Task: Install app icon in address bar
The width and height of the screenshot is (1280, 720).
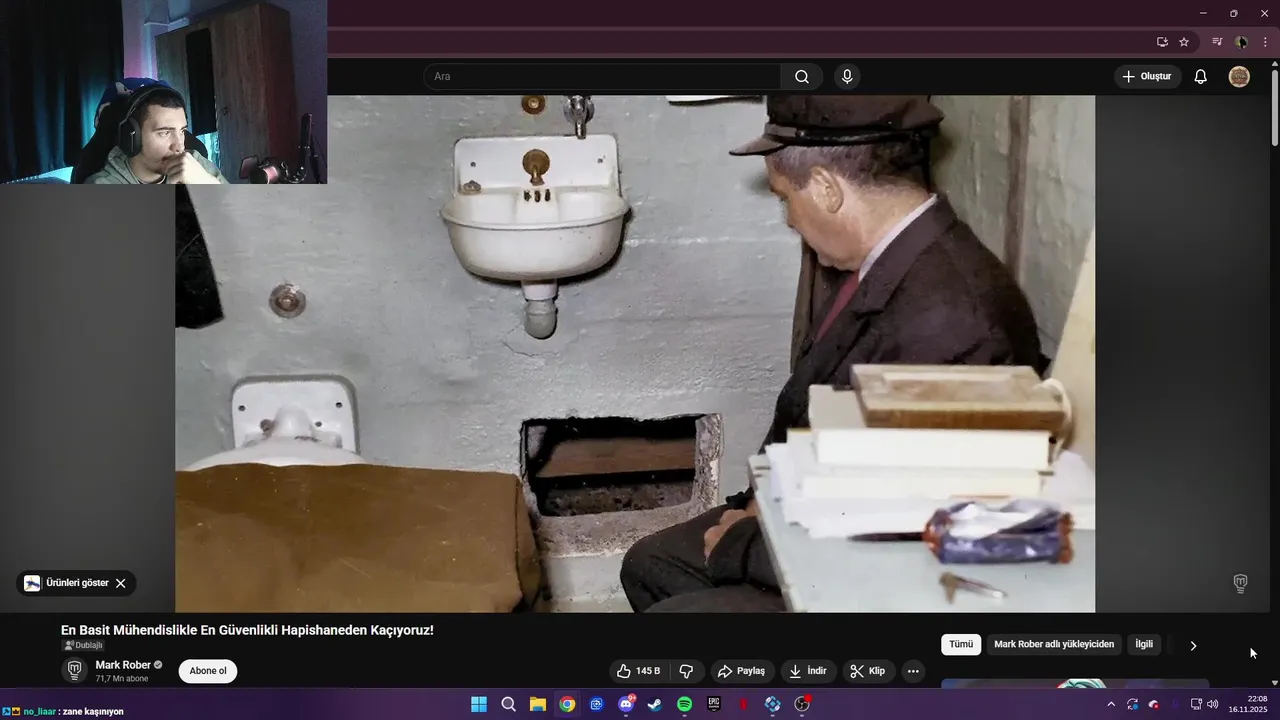Action: (1162, 42)
